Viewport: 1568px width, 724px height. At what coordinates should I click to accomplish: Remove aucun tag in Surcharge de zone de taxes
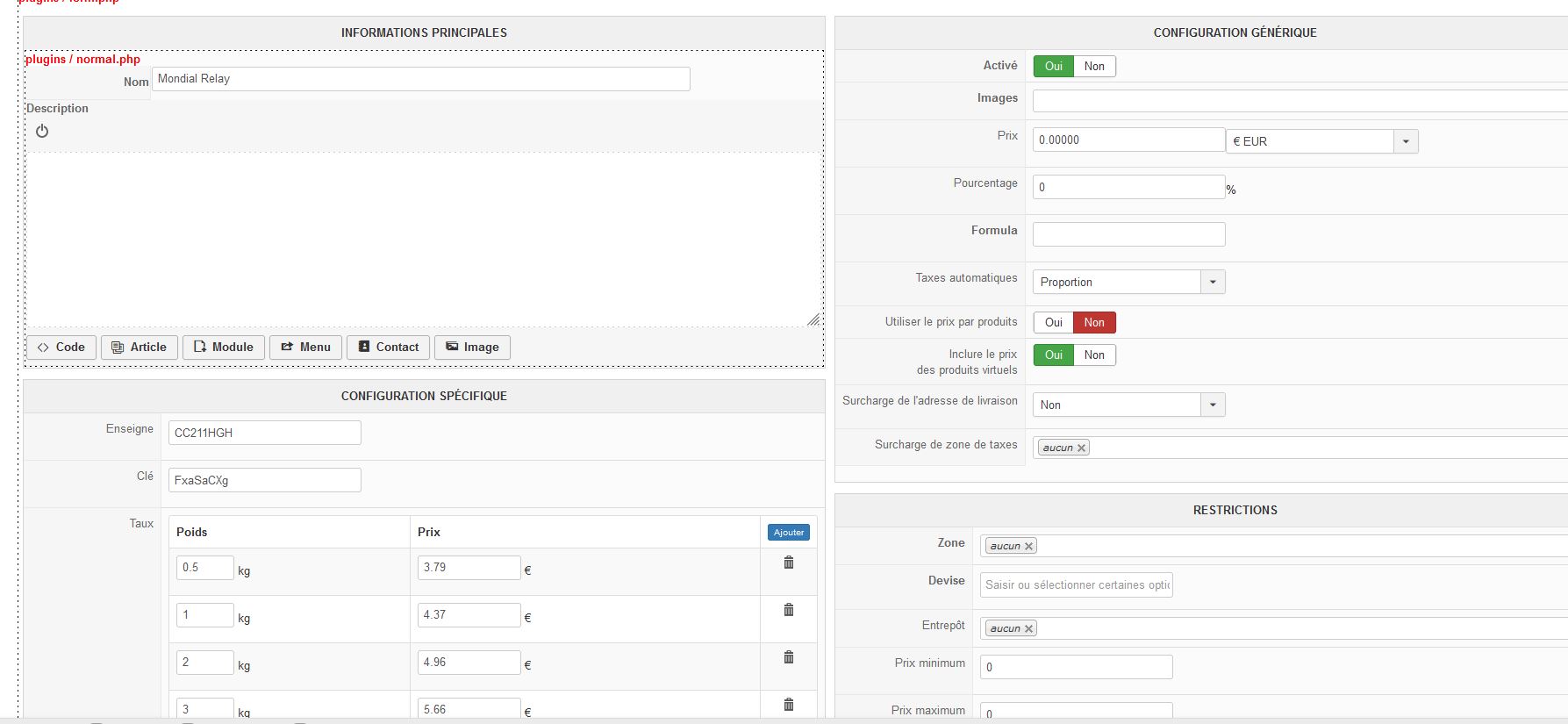(x=1082, y=448)
